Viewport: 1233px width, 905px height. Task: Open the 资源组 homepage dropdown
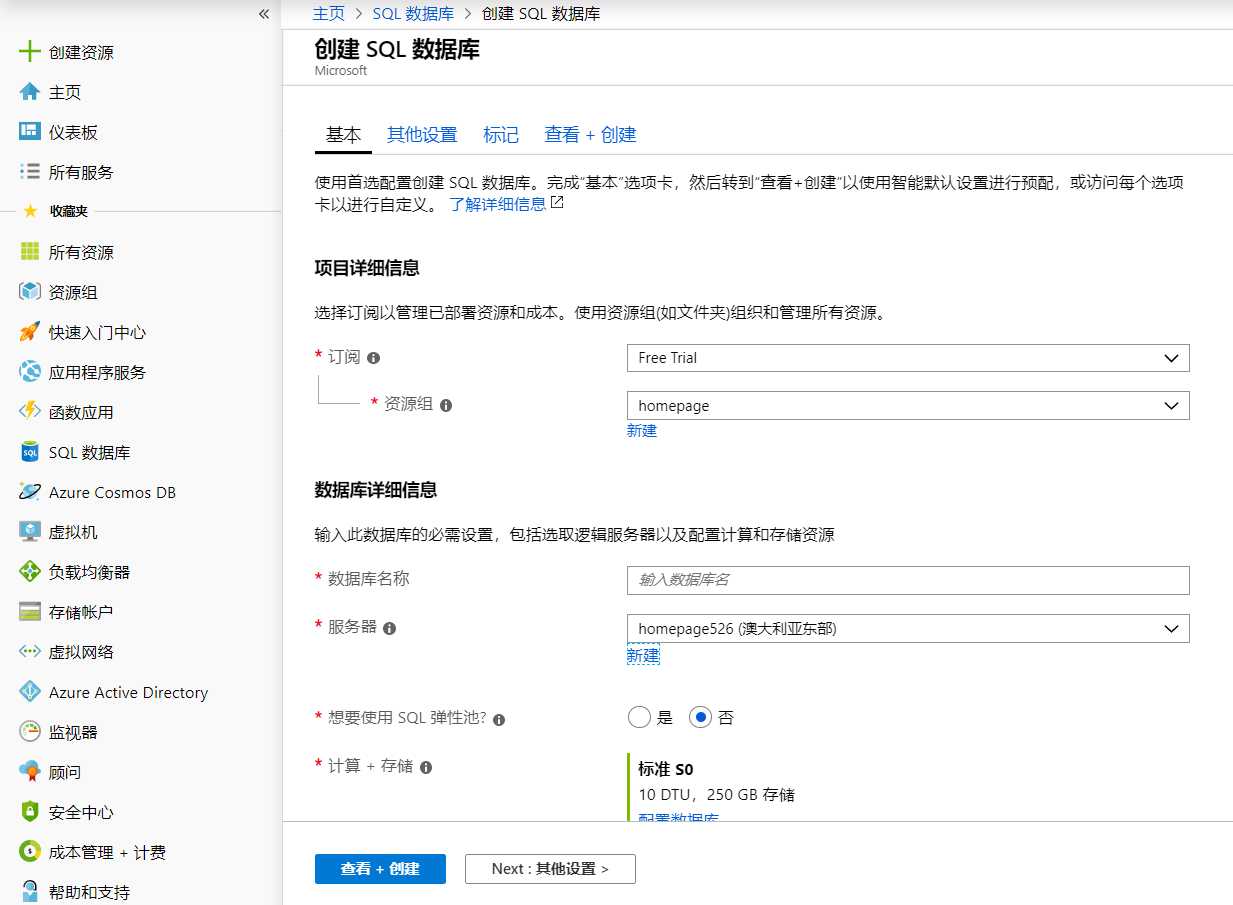click(x=908, y=405)
